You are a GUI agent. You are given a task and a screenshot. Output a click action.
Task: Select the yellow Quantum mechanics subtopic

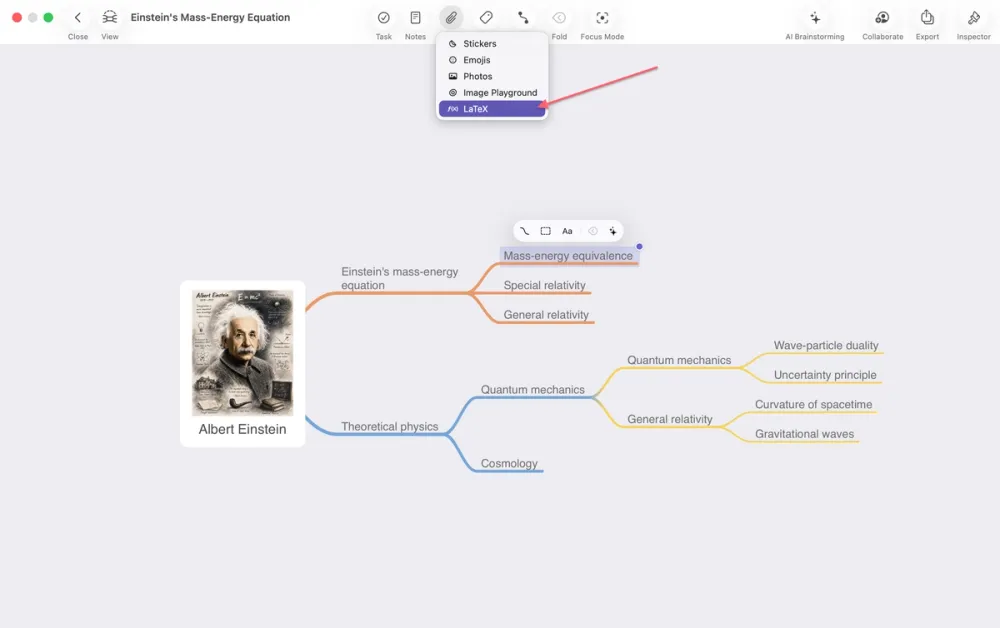(679, 360)
